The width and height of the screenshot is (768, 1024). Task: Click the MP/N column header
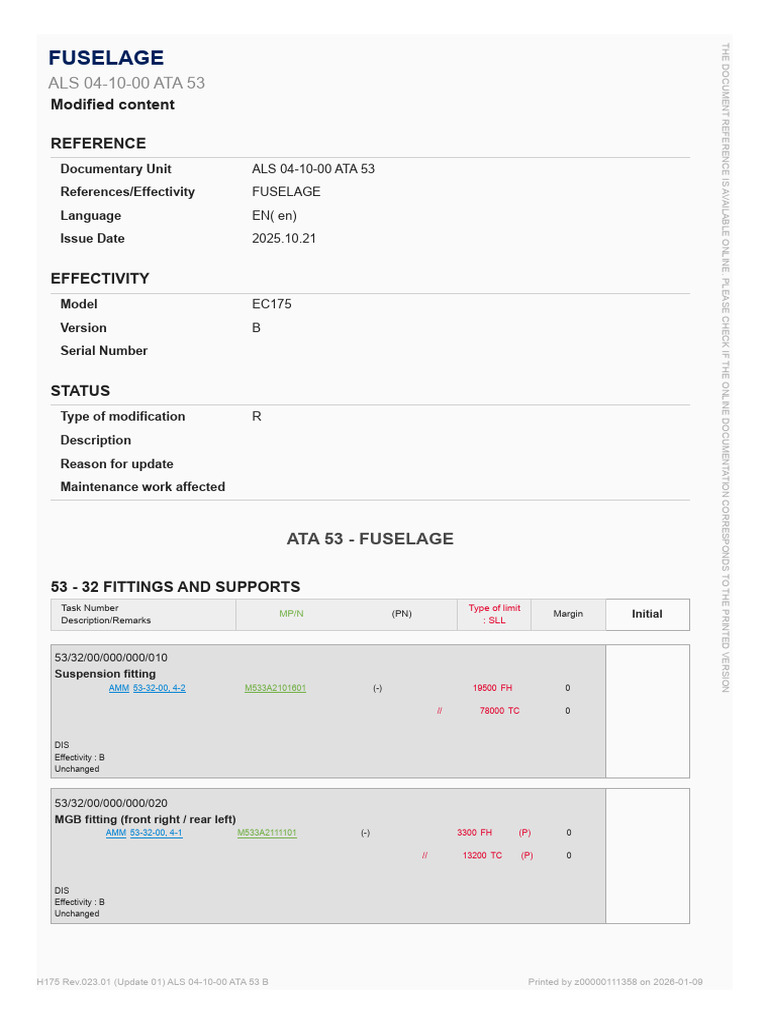pos(291,614)
